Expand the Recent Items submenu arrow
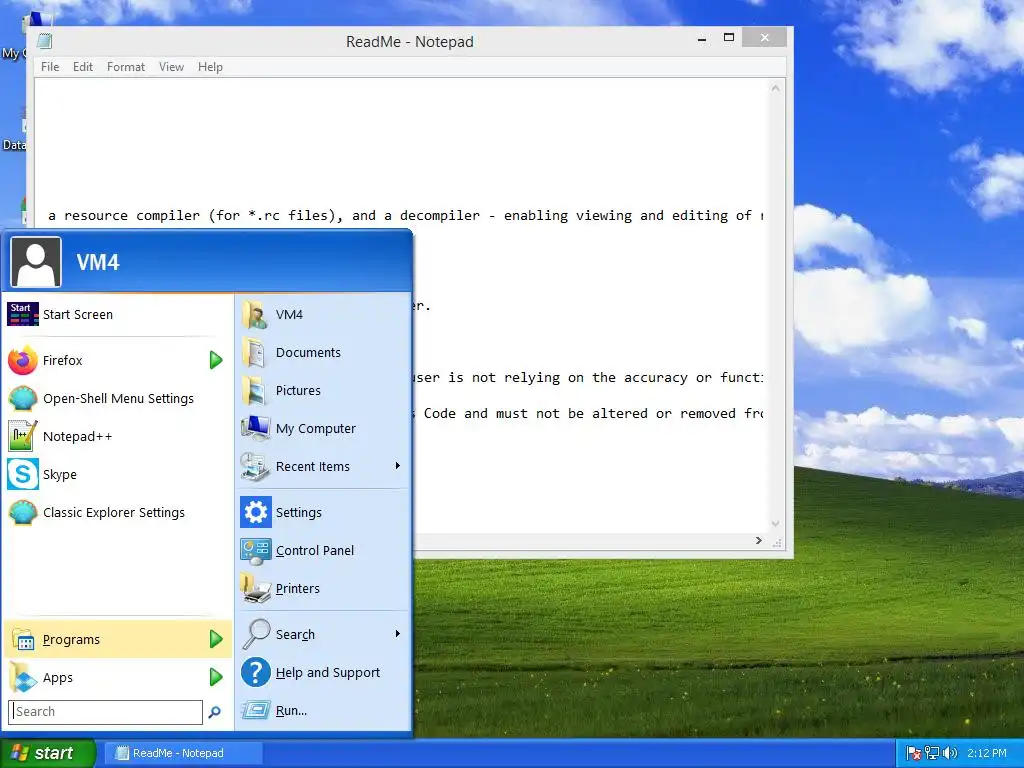The height and width of the screenshot is (768, 1024). point(397,466)
